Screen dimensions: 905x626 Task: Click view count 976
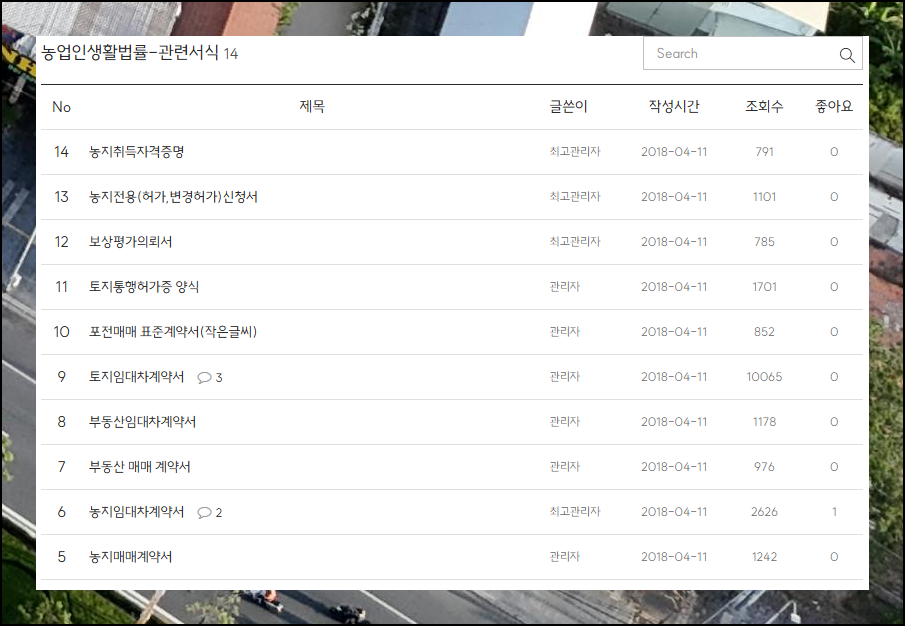[764, 467]
